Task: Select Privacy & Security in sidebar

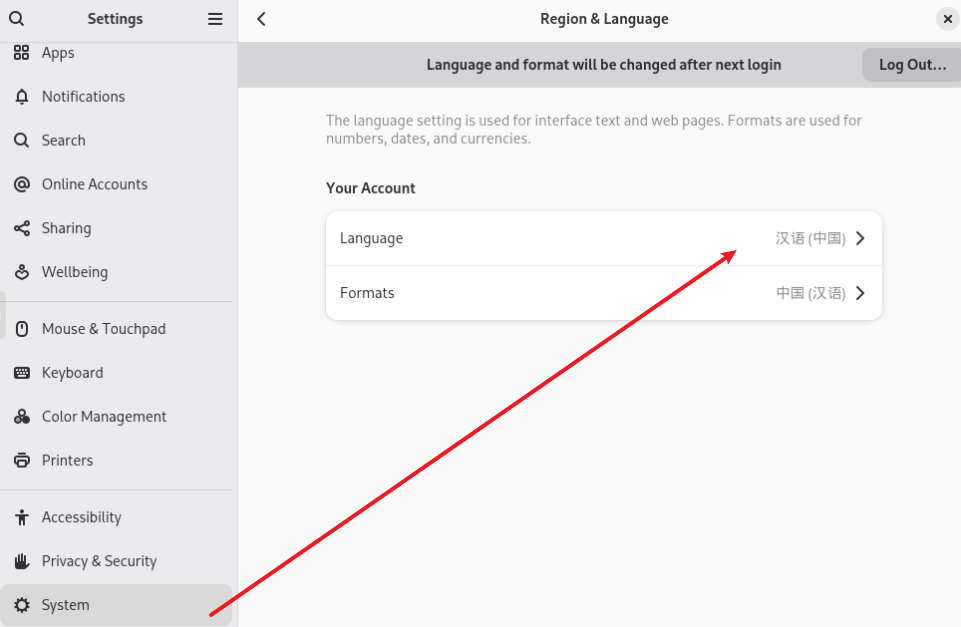Action: pyautogui.click(x=99, y=561)
